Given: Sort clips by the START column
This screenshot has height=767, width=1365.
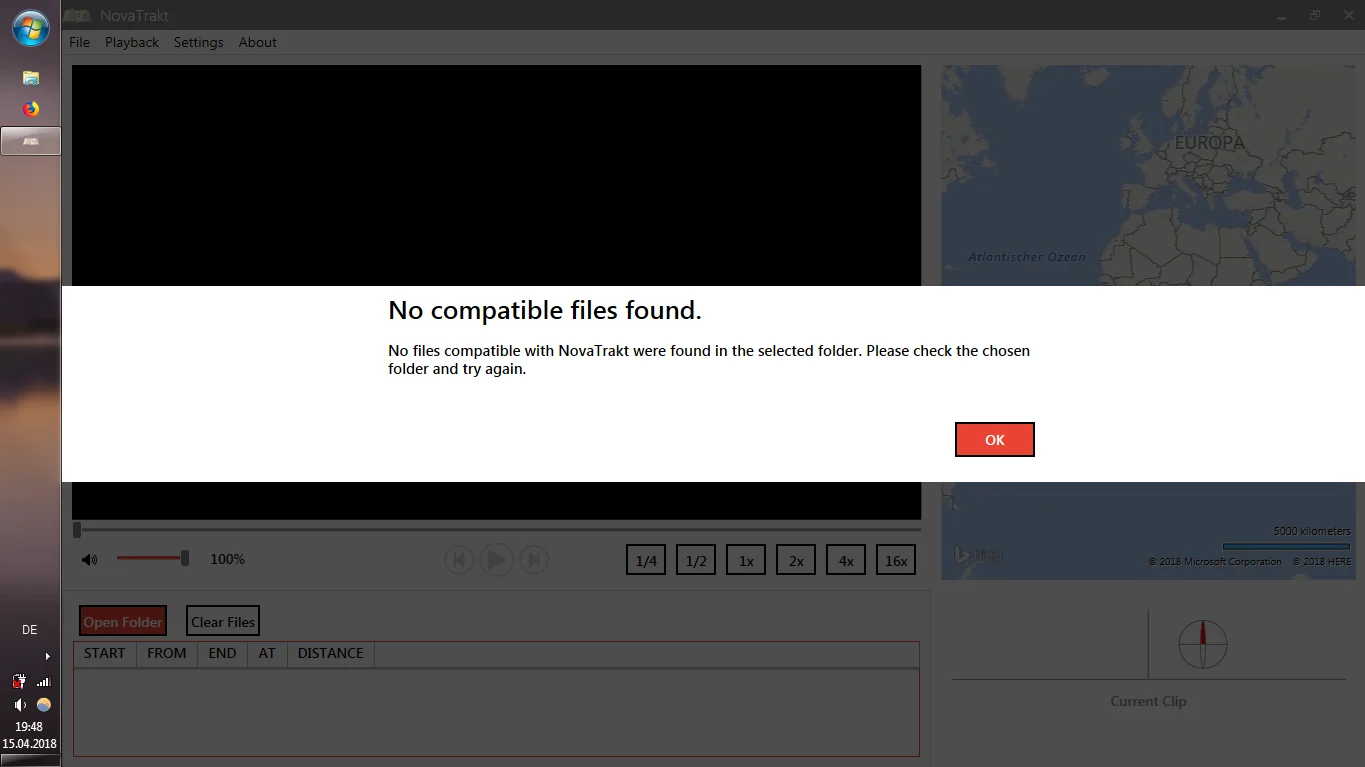Looking at the screenshot, I should tap(104, 653).
